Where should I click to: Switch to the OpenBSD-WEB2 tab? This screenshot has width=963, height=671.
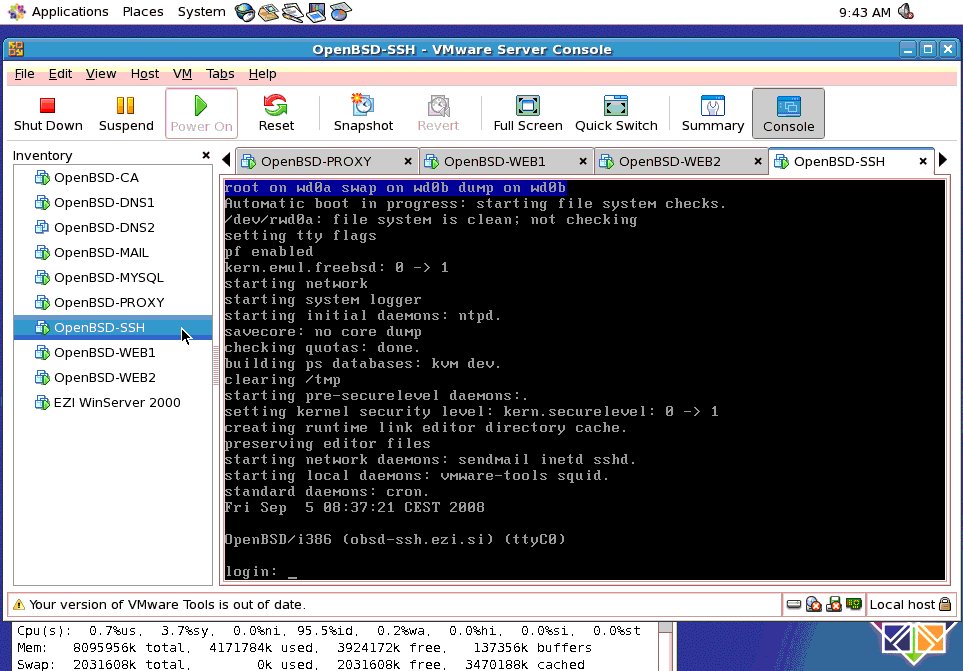(x=669, y=161)
